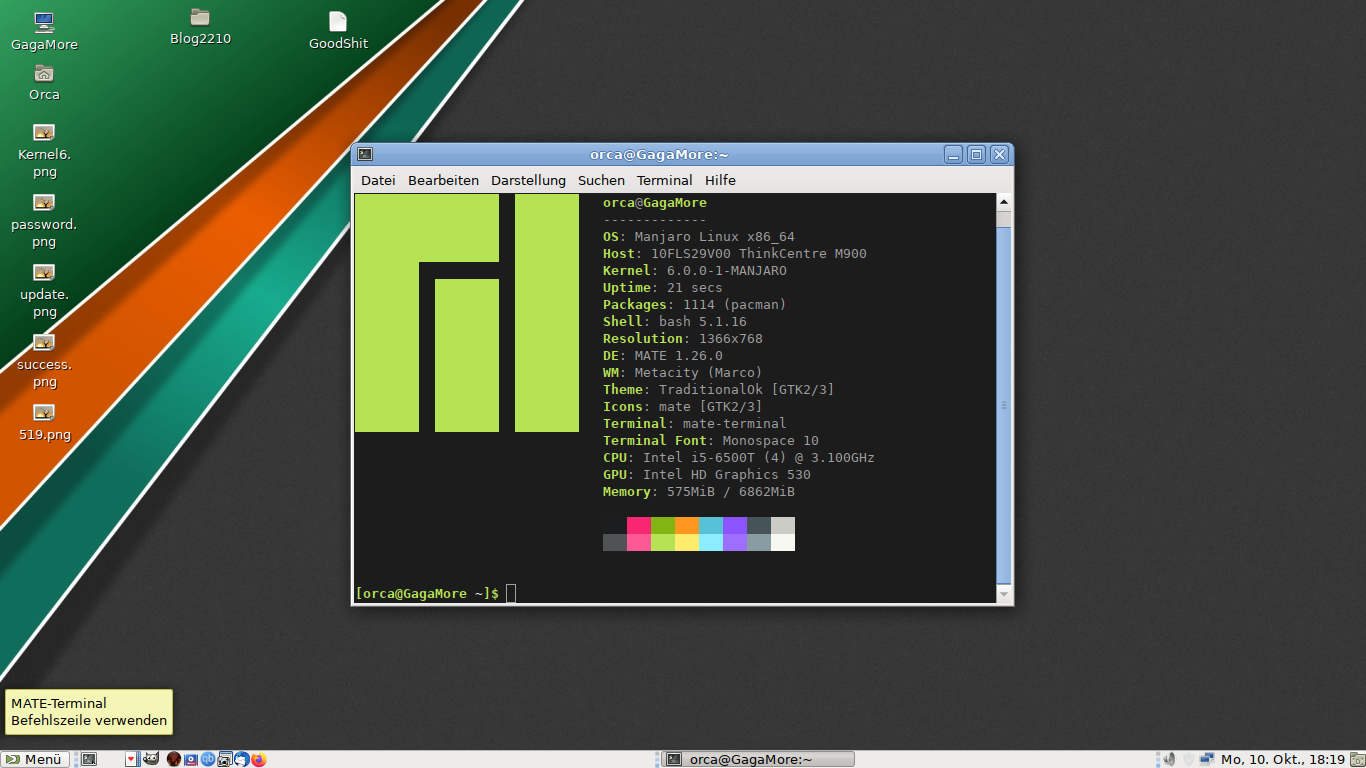Open the Terminal menu

[x=664, y=180]
